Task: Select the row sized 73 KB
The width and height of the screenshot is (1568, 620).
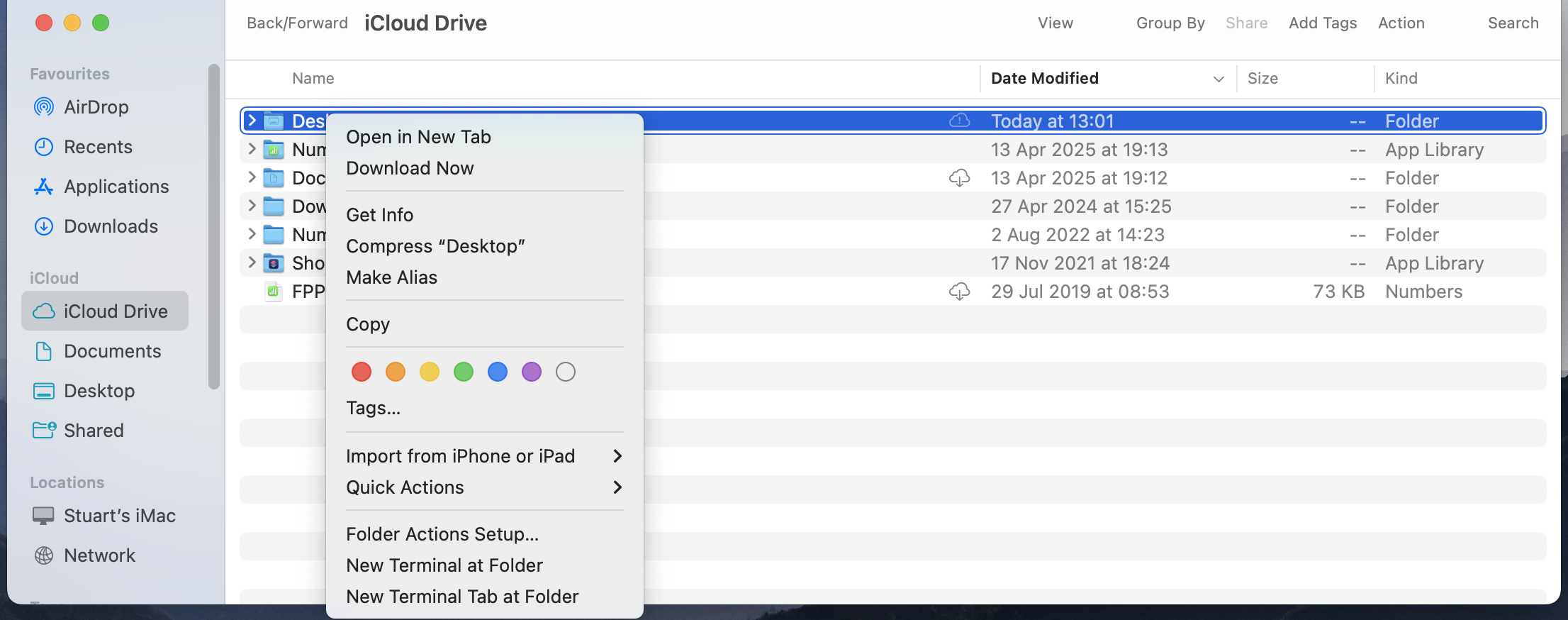Action: tap(893, 291)
